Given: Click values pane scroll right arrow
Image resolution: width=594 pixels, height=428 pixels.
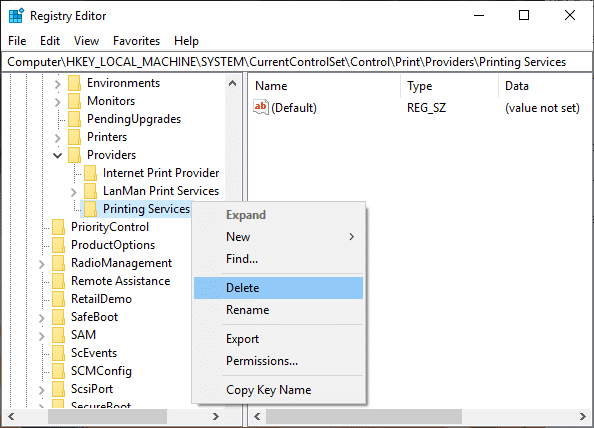Looking at the screenshot, I should 583,417.
